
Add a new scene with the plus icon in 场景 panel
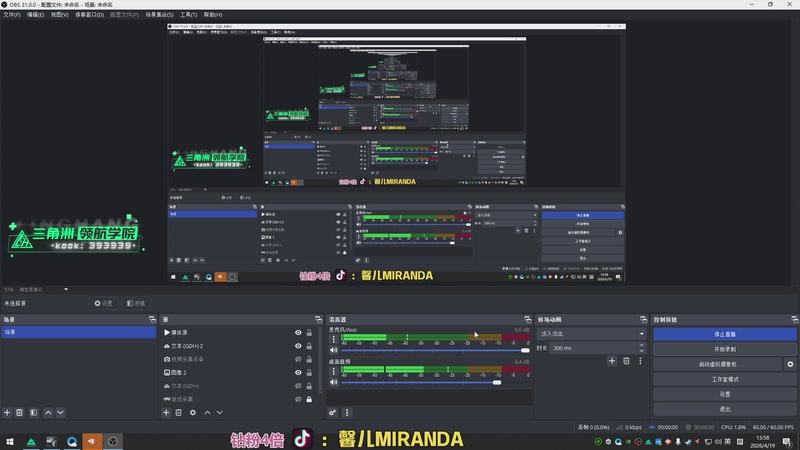coord(7,412)
